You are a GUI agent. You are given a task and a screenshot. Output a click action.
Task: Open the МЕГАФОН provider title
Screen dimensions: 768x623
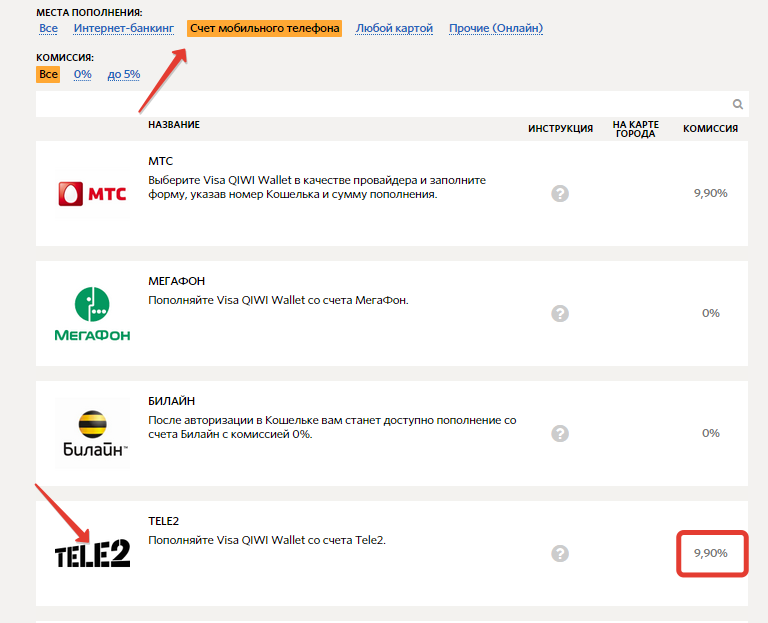(x=177, y=281)
